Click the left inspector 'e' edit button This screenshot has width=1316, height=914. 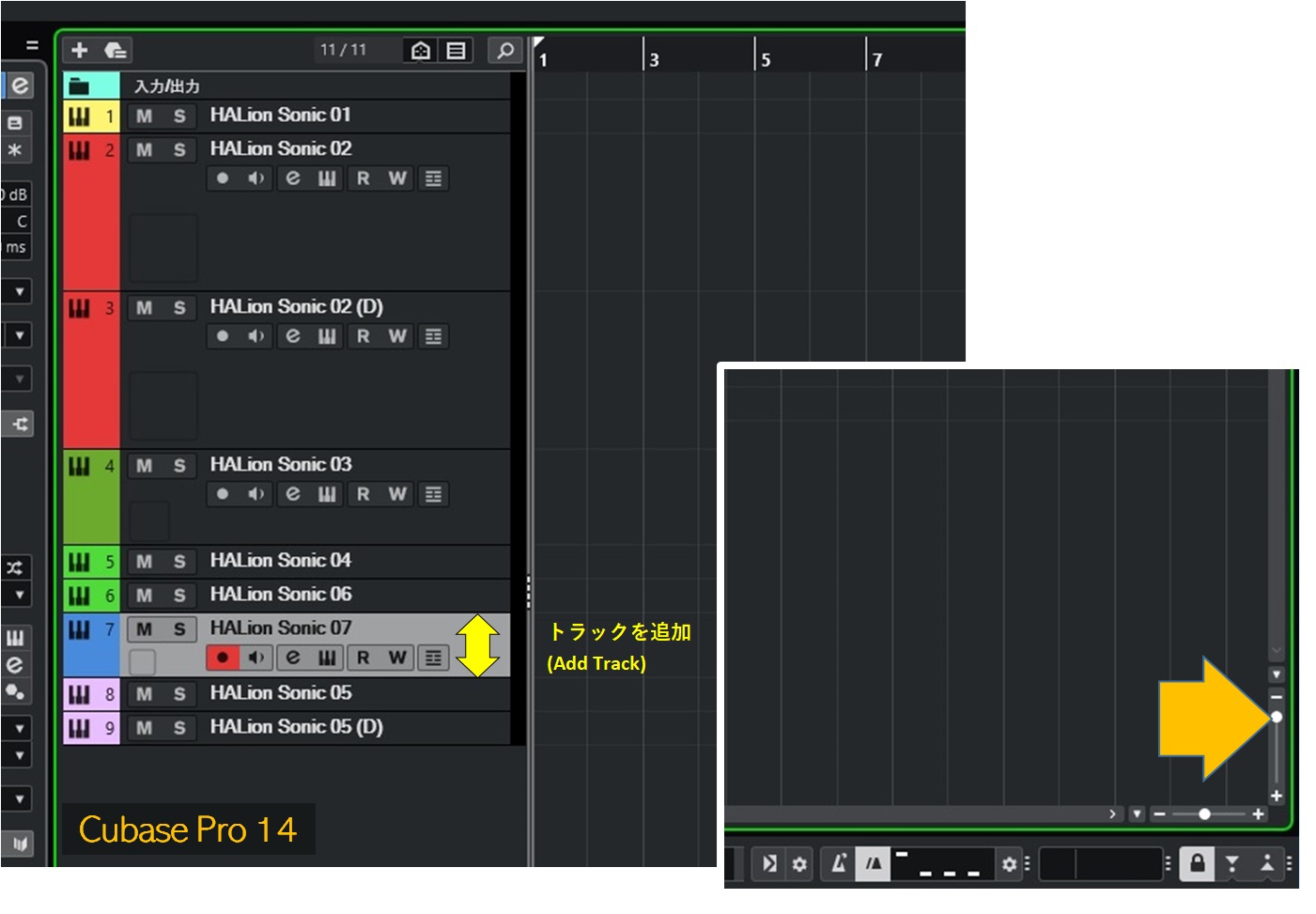click(x=19, y=85)
